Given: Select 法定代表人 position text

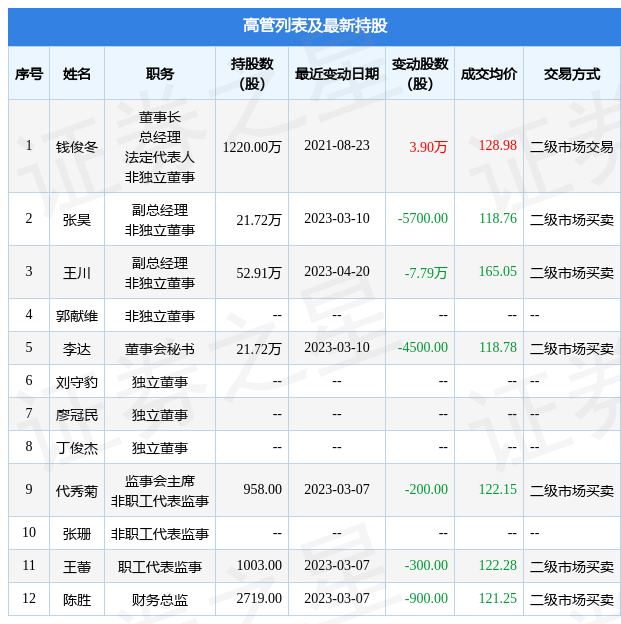Looking at the screenshot, I should (x=160, y=157).
